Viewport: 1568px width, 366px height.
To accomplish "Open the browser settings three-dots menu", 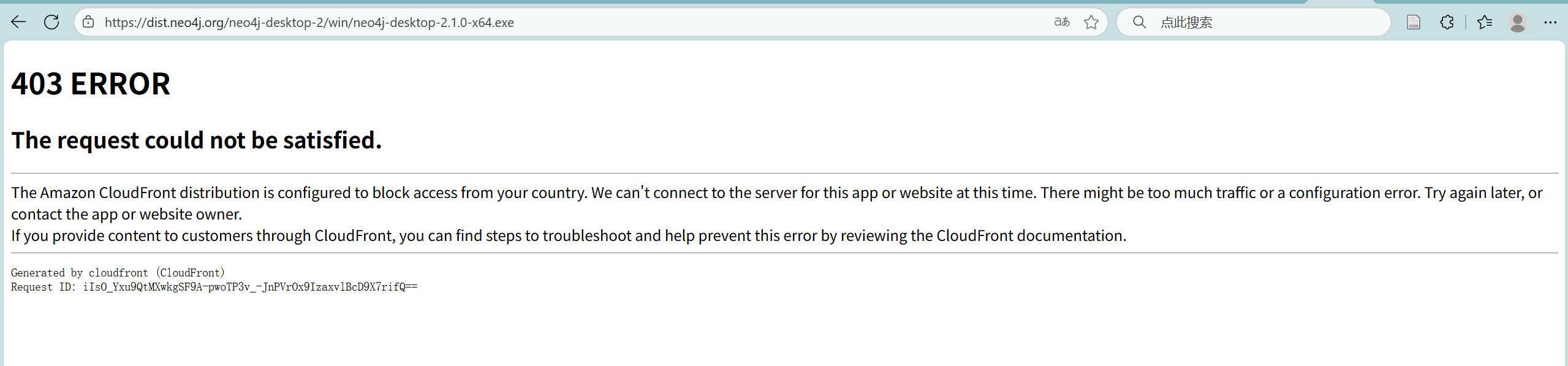I will pos(1550,22).
